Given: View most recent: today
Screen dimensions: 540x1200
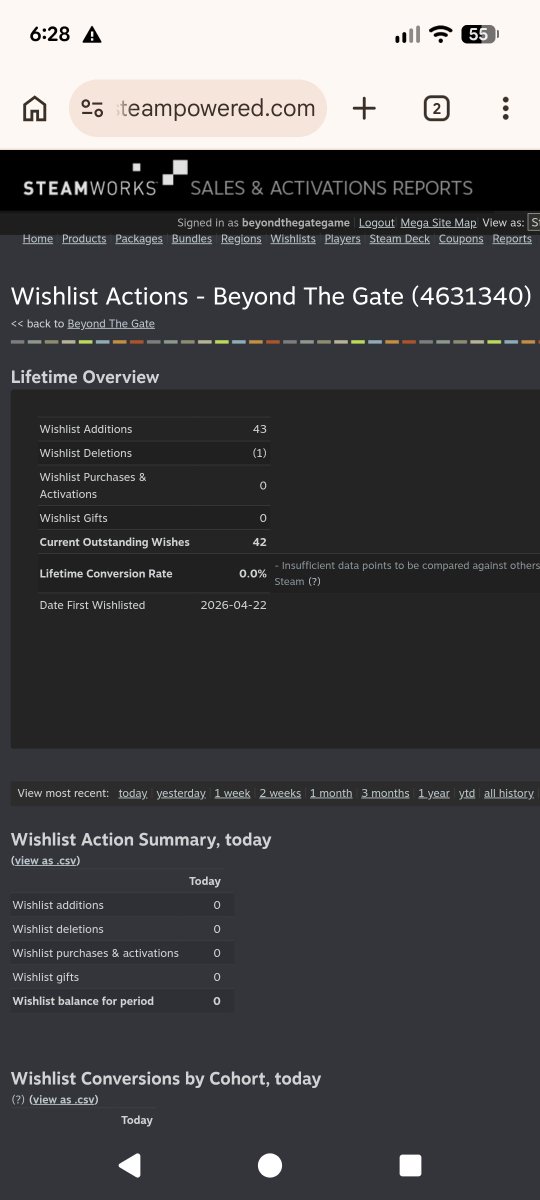Looking at the screenshot, I should (133, 793).
